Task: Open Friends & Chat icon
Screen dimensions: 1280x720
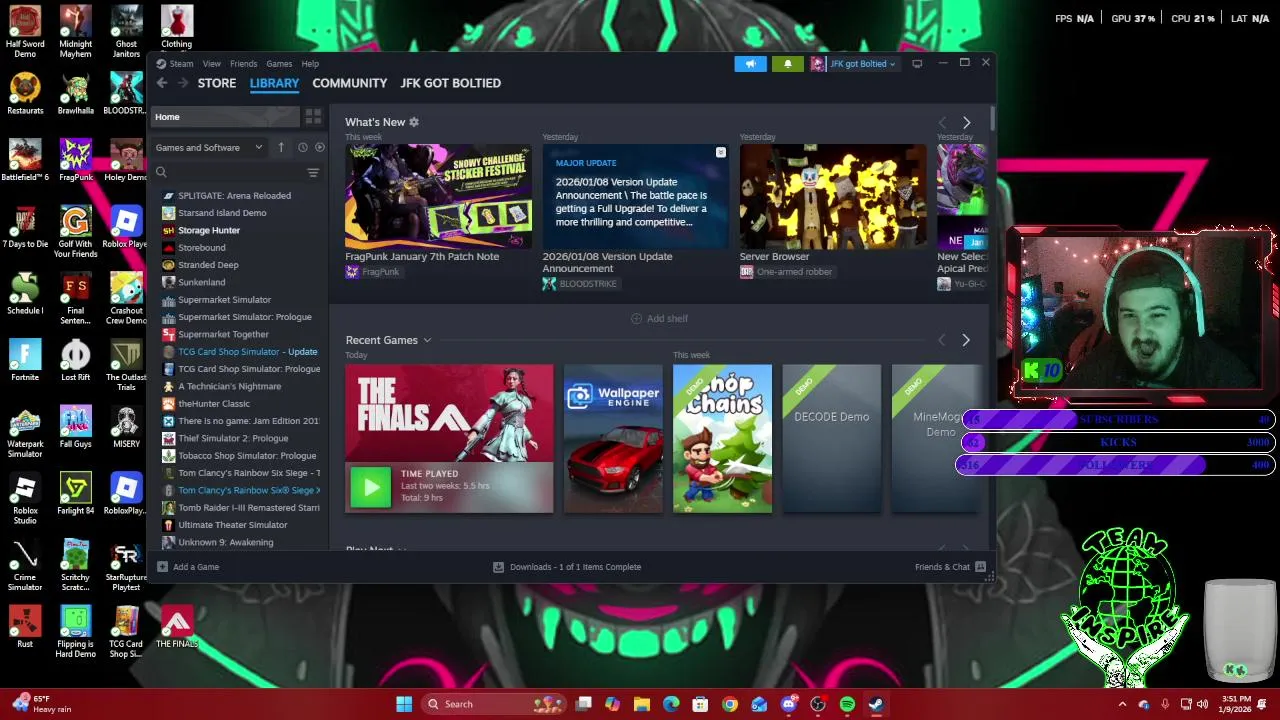Action: click(980, 567)
